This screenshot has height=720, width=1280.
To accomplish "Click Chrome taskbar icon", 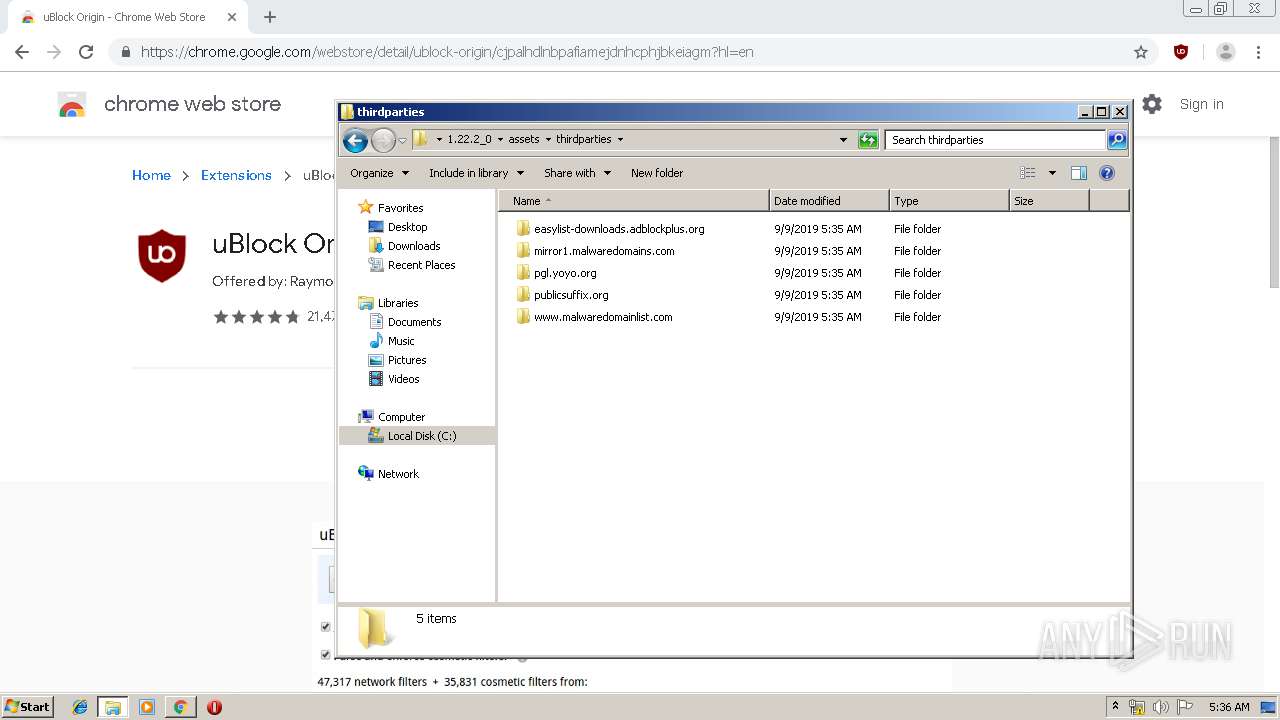I will (x=180, y=707).
